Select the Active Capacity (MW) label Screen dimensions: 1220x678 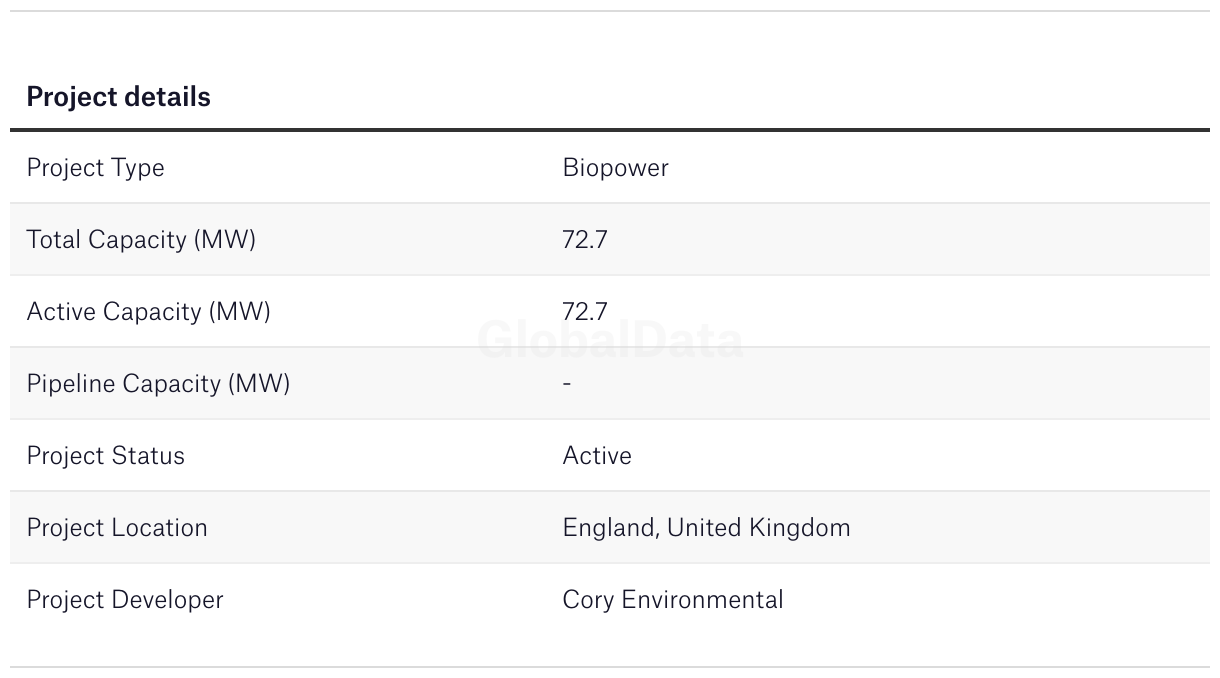tap(148, 312)
